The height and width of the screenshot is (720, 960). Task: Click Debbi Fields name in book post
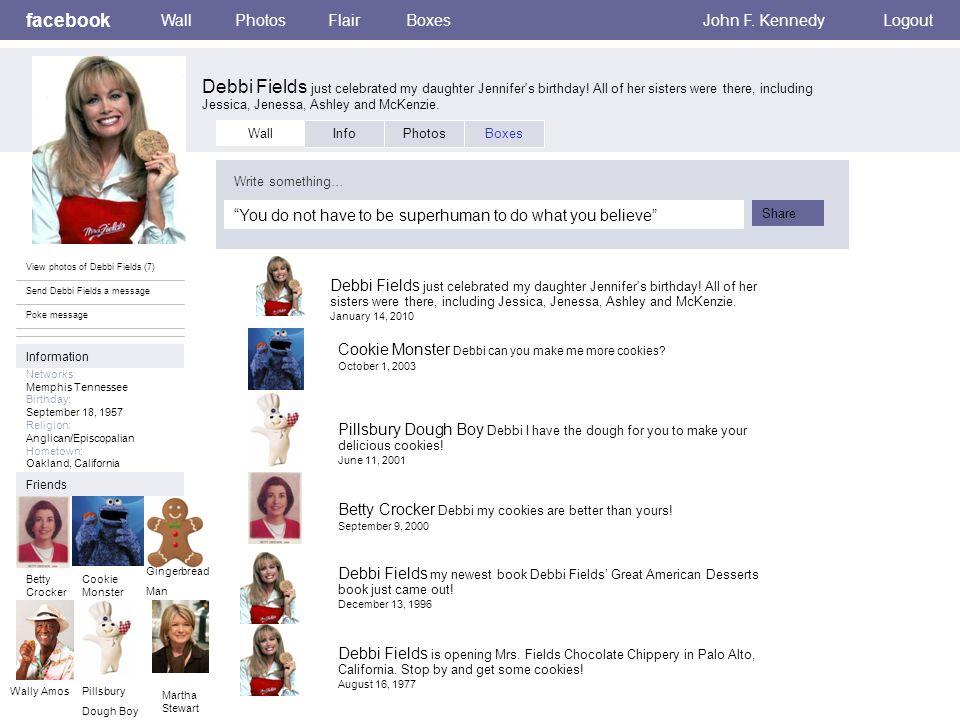coord(383,574)
